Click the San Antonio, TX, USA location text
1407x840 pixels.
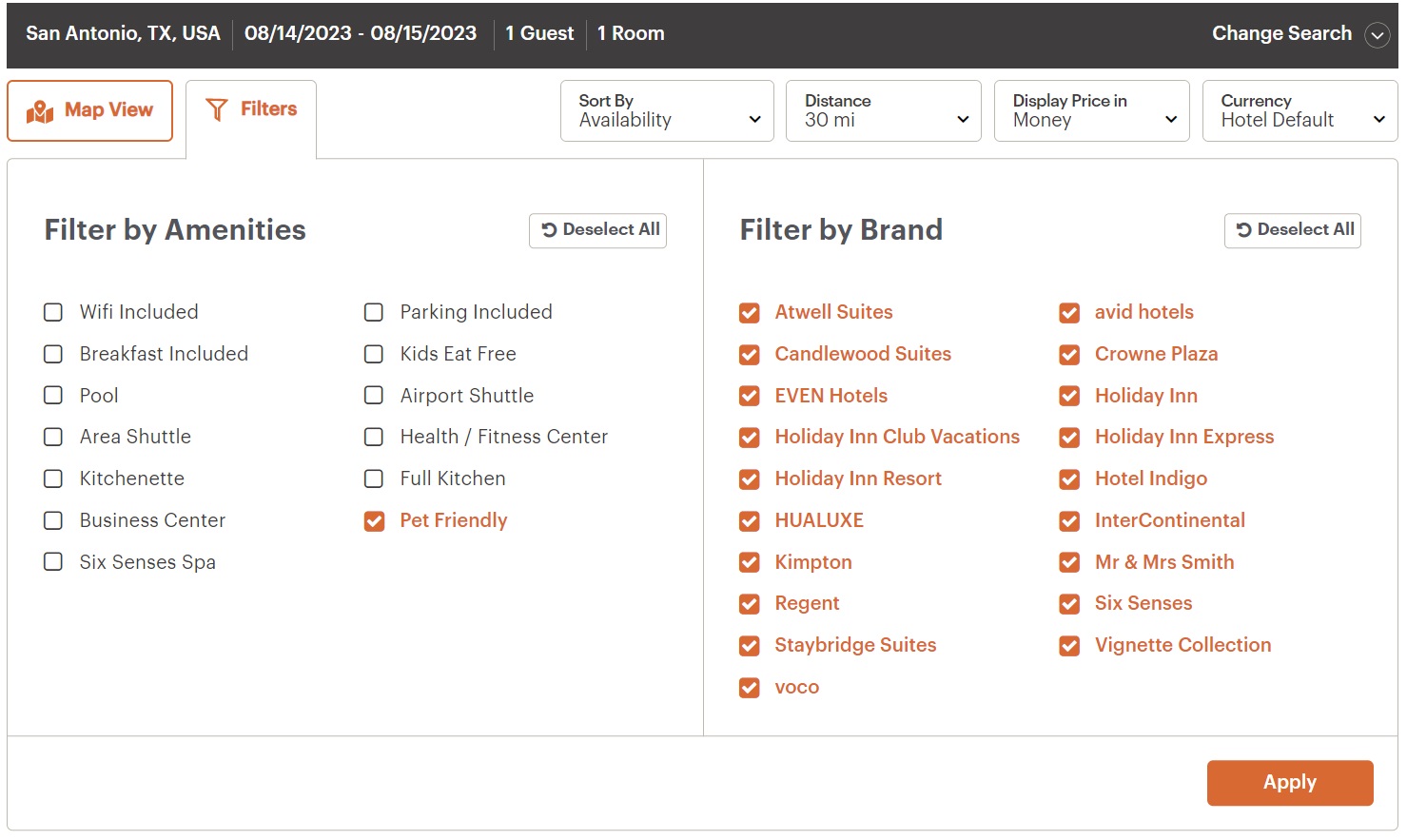click(123, 33)
